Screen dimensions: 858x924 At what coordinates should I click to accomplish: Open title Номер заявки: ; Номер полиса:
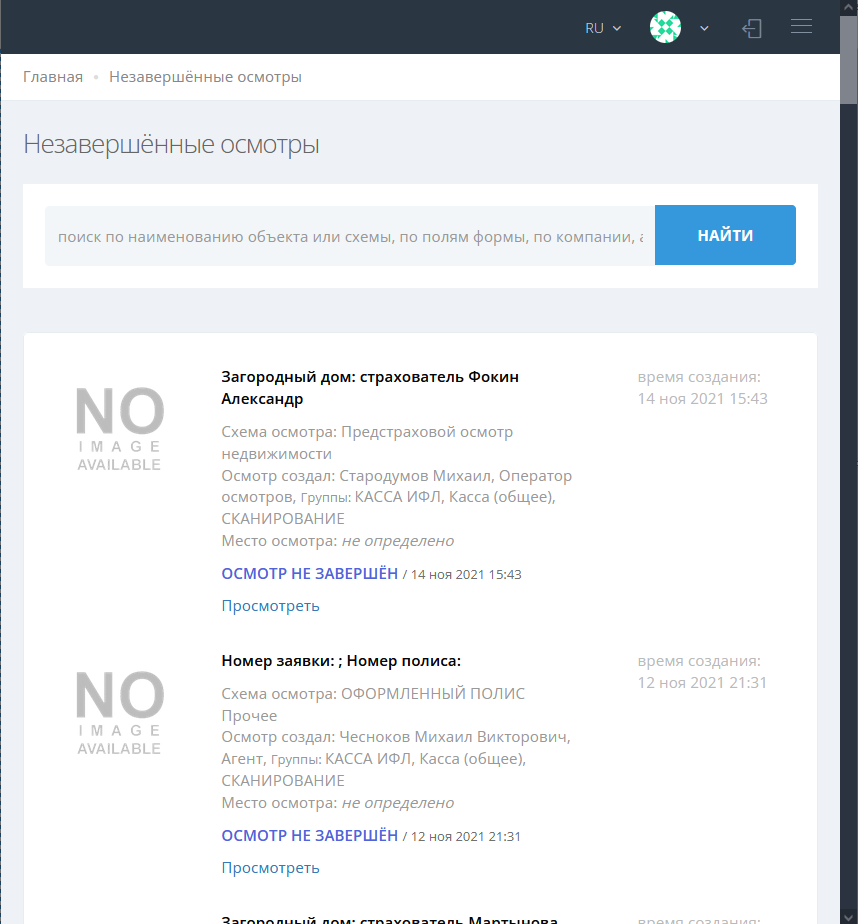point(340,660)
